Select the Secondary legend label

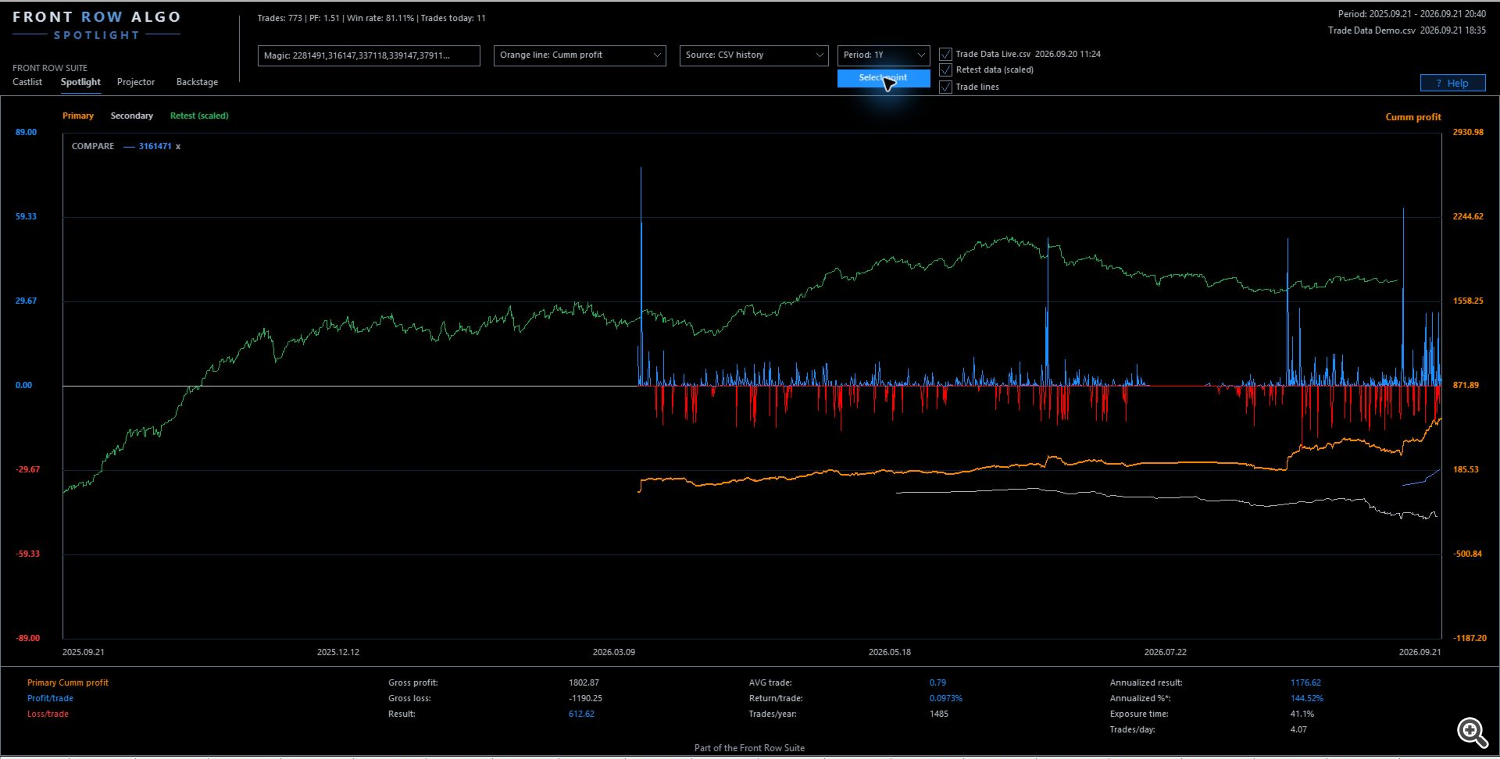click(132, 116)
